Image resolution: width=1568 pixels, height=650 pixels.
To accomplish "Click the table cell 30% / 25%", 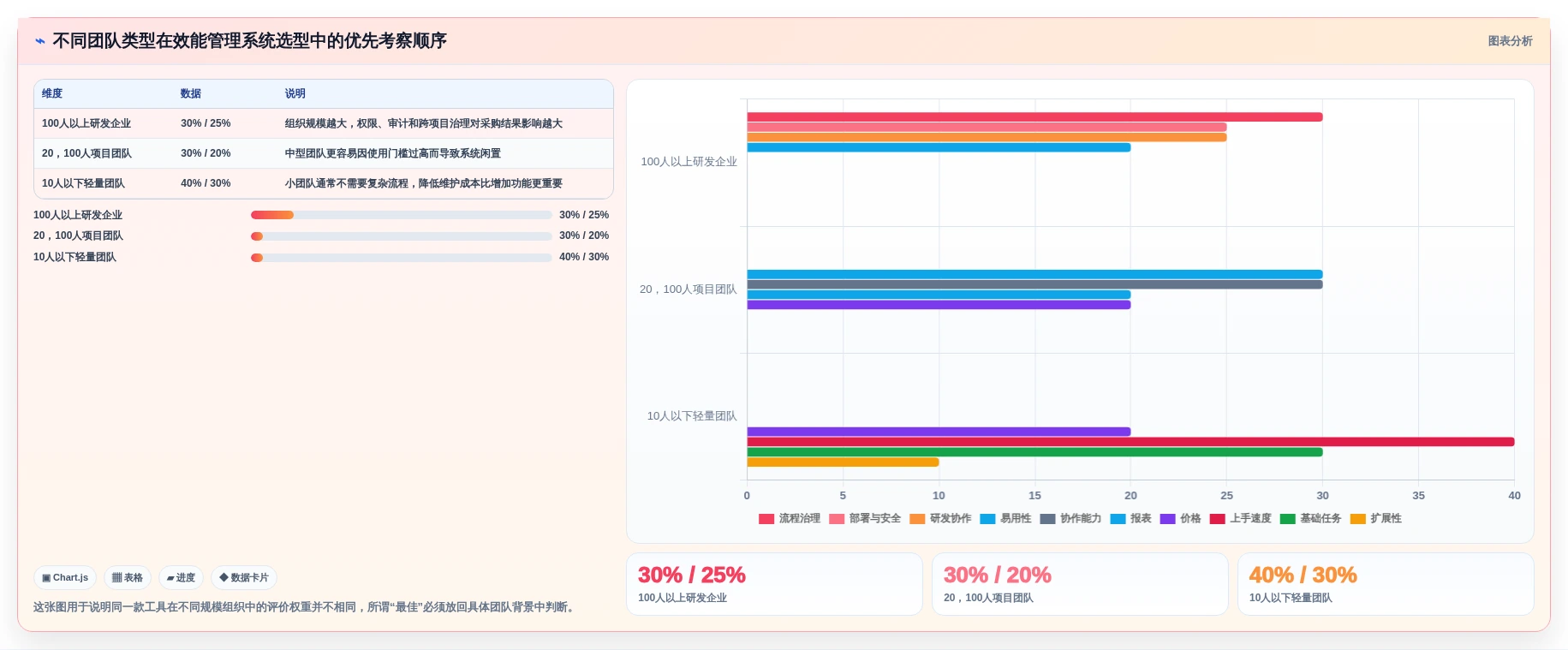I will click(x=206, y=123).
